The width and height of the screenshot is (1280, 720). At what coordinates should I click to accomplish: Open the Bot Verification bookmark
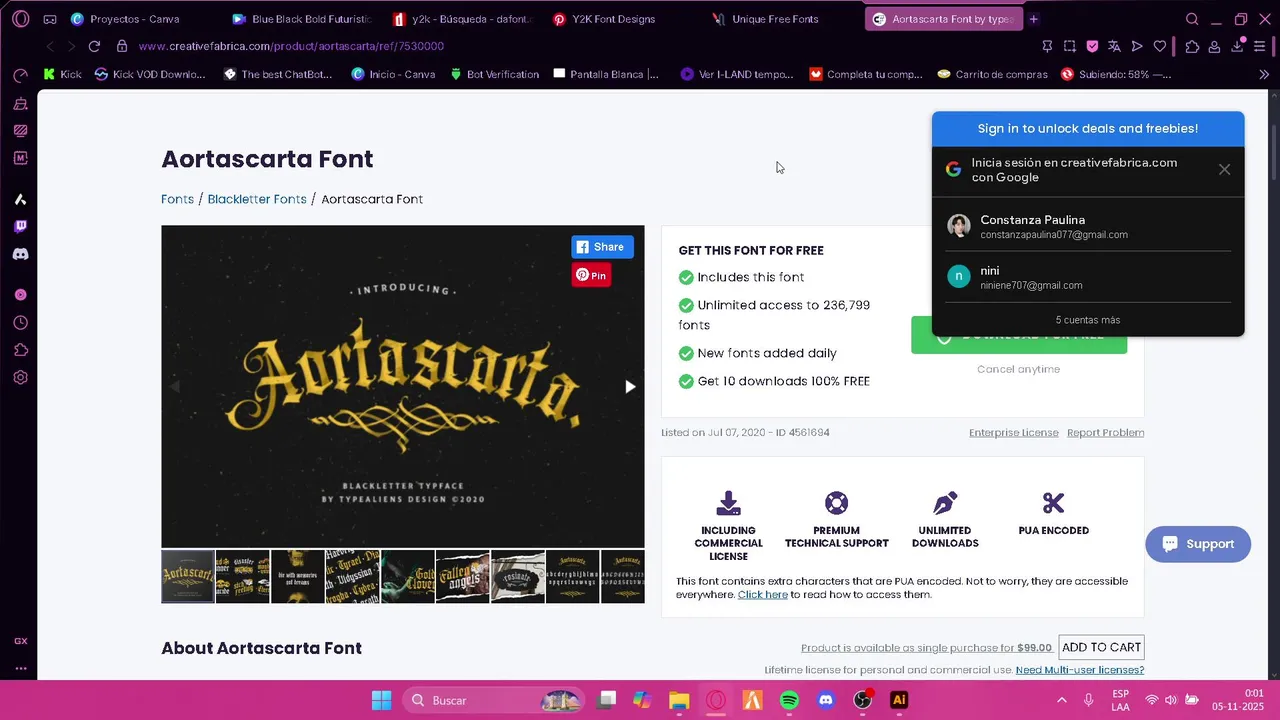pos(494,74)
